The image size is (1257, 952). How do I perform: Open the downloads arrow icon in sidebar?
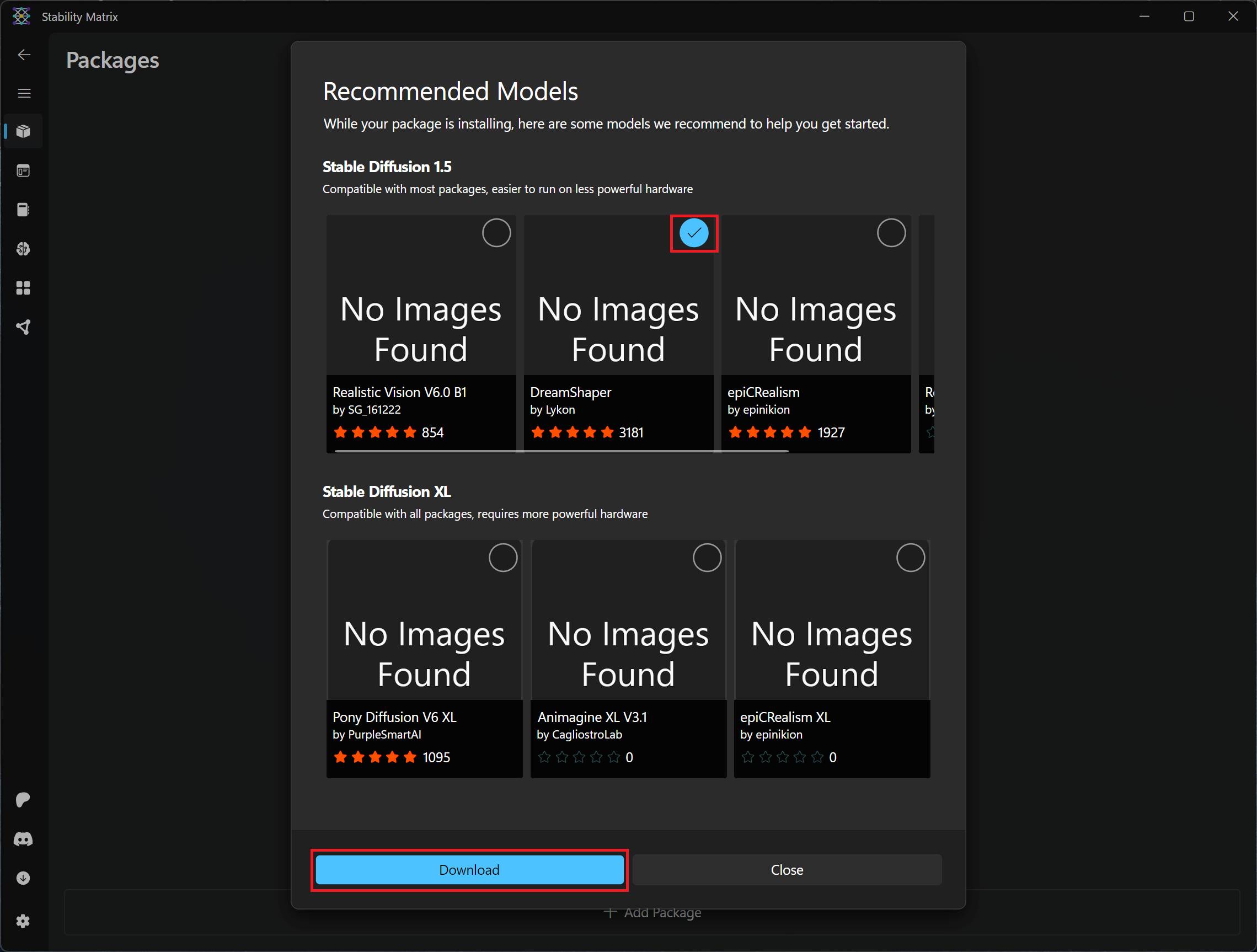pyautogui.click(x=23, y=878)
